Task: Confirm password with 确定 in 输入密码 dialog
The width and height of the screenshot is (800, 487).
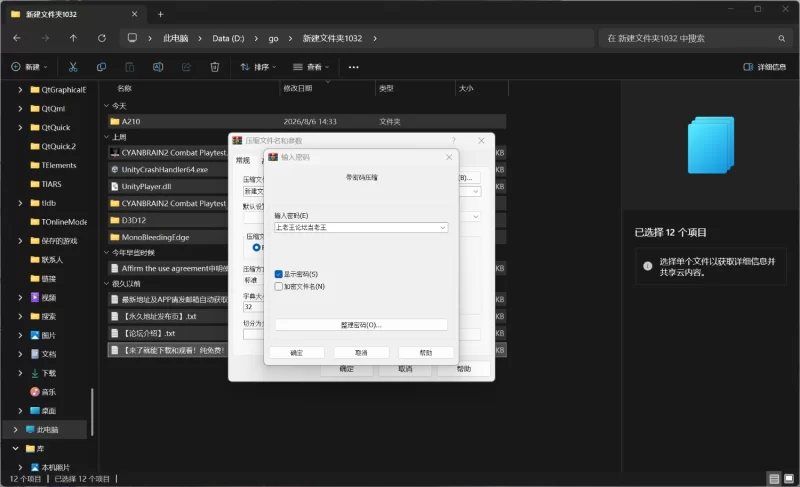Action: click(x=297, y=352)
